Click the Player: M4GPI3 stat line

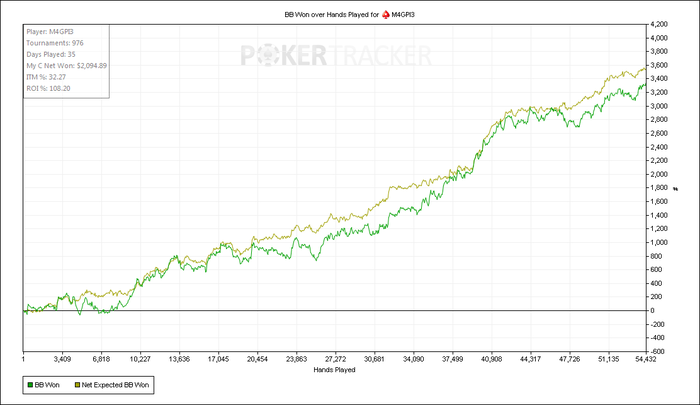point(50,32)
